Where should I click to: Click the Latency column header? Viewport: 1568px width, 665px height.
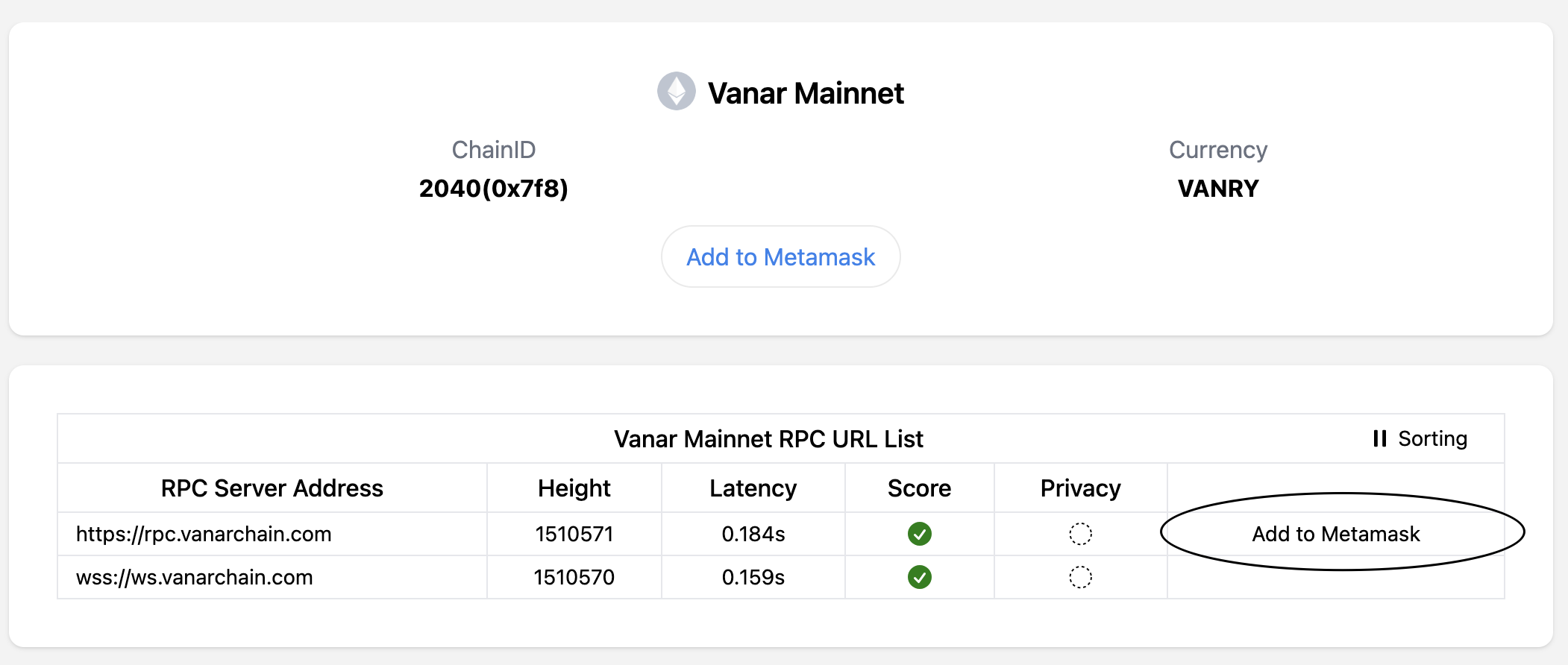(x=753, y=488)
